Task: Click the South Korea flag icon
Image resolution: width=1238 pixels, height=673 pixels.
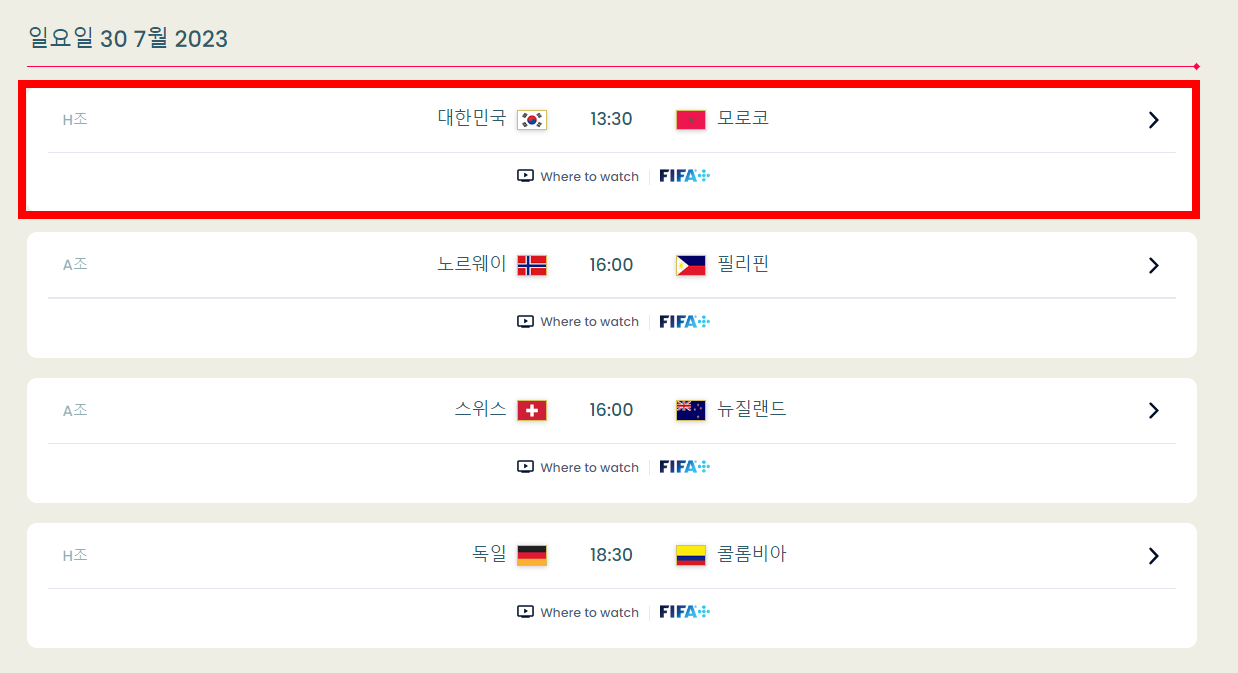Action: pyautogui.click(x=531, y=119)
